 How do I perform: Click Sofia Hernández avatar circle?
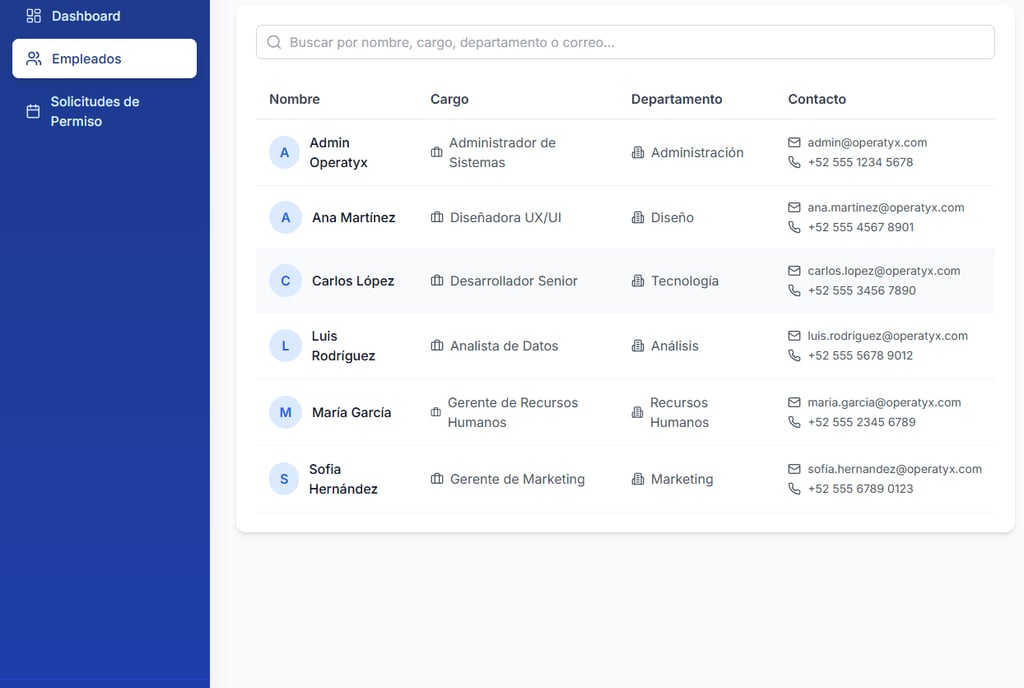point(284,479)
